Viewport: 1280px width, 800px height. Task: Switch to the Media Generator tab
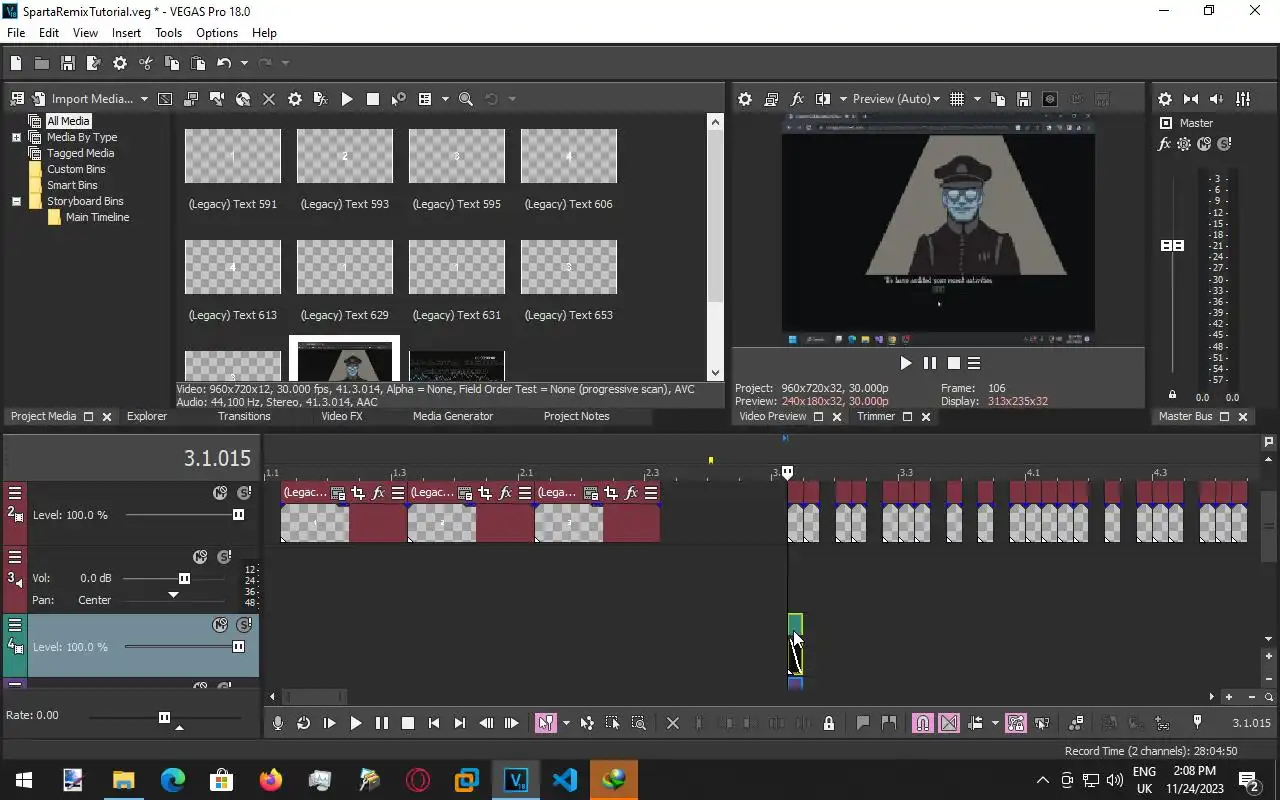point(453,416)
